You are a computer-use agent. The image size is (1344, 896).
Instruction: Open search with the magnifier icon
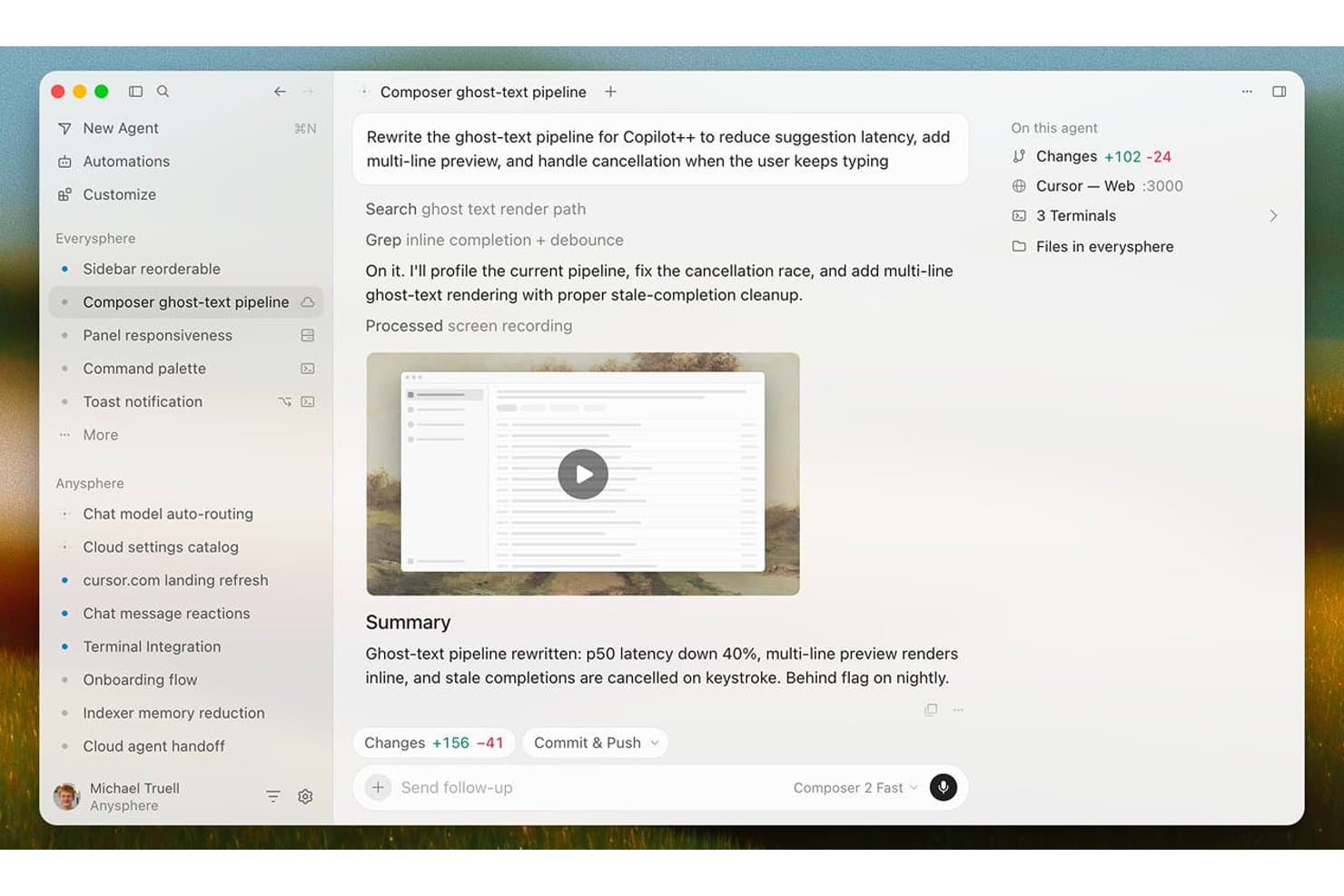click(x=163, y=92)
